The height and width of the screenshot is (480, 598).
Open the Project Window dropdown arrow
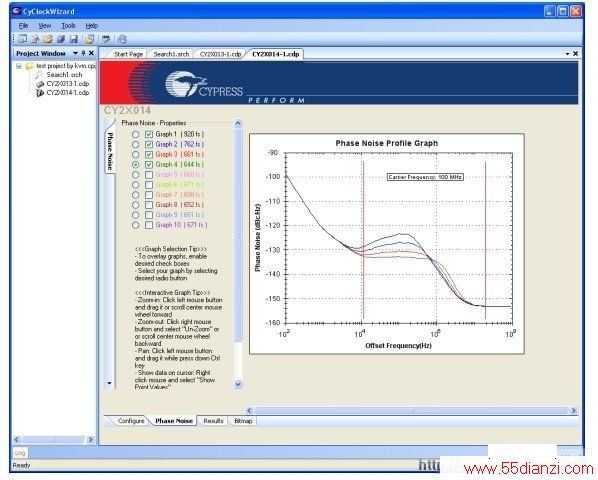(x=76, y=53)
